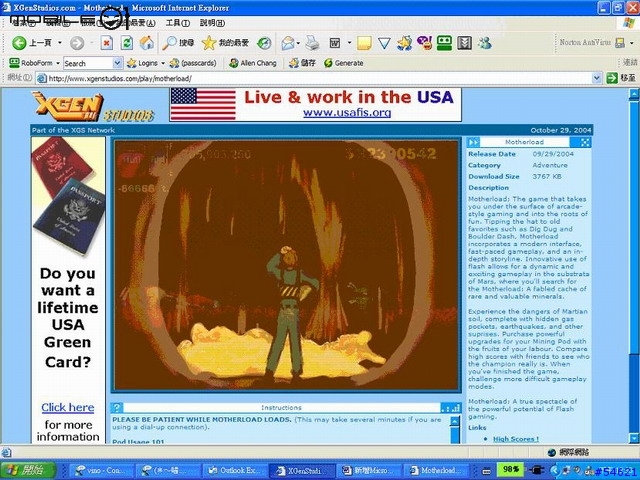Open the 工具(T) Tools menu
This screenshot has width=640, height=480.
178,23
